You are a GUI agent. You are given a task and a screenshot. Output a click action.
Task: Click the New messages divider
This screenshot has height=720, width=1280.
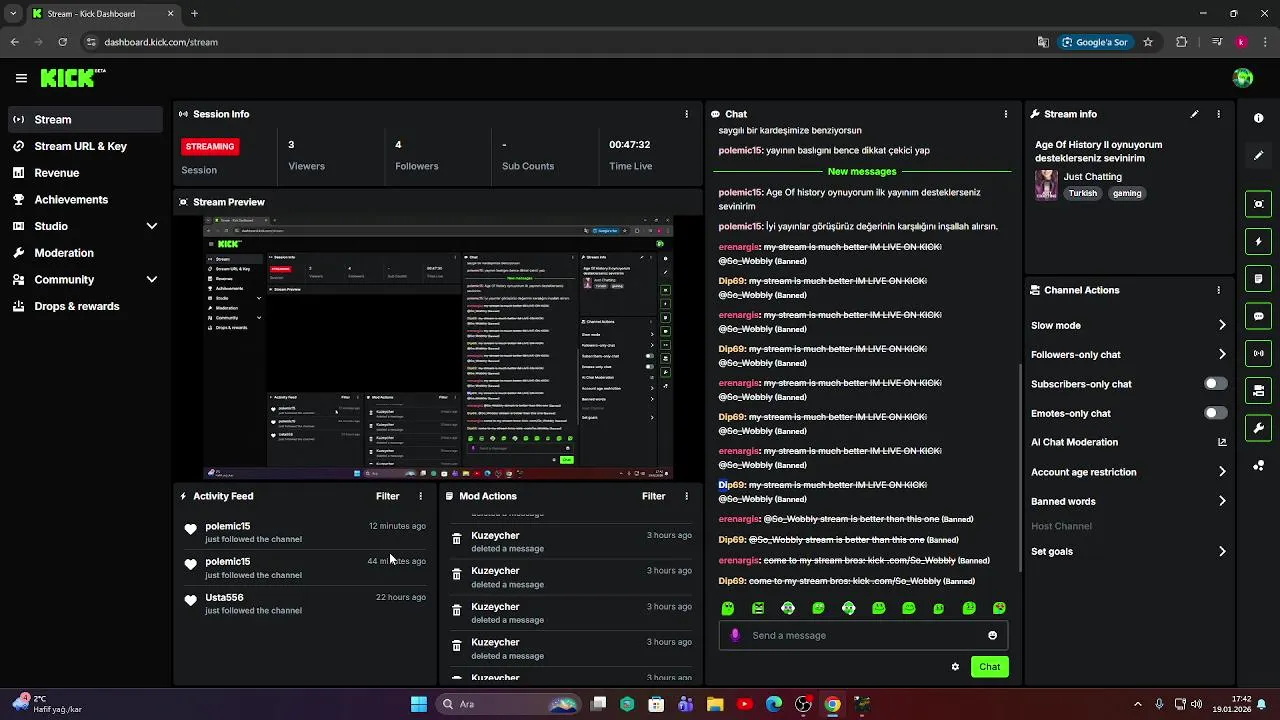(862, 171)
